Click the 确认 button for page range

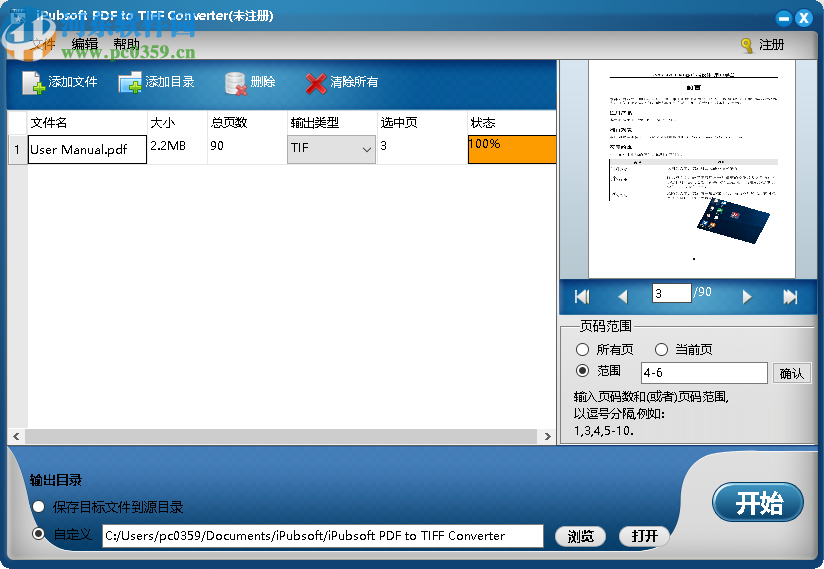click(791, 373)
